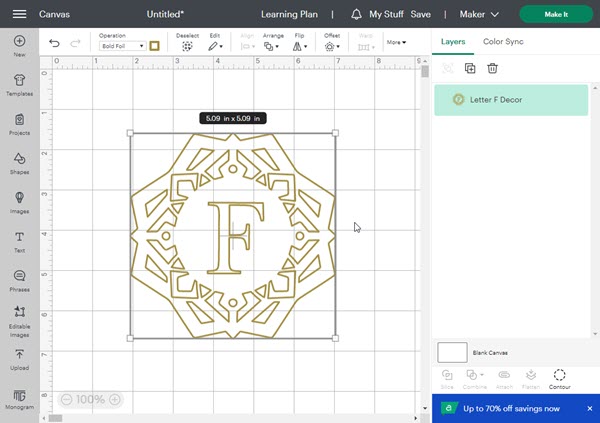Click the Save link

tap(420, 15)
